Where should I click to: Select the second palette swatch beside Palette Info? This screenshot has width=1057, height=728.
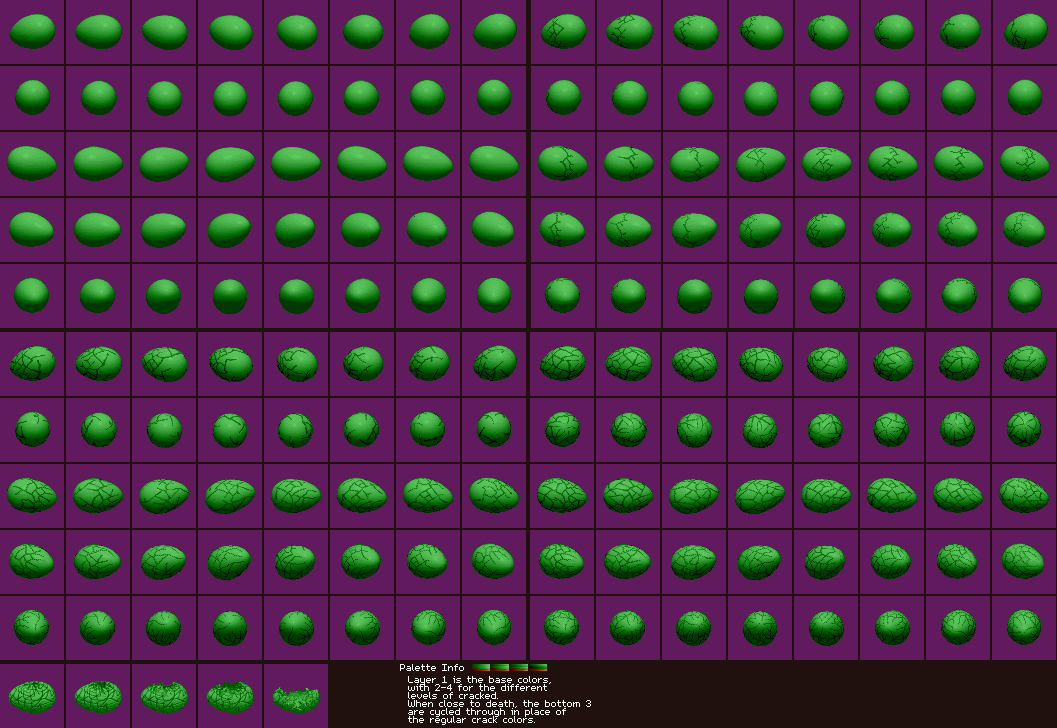(x=500, y=667)
